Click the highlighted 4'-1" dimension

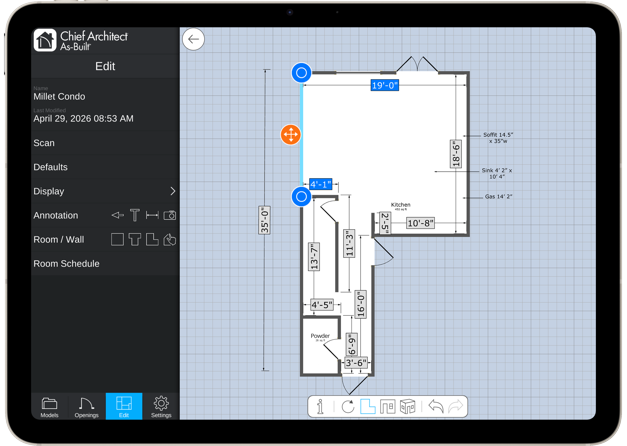click(x=321, y=184)
